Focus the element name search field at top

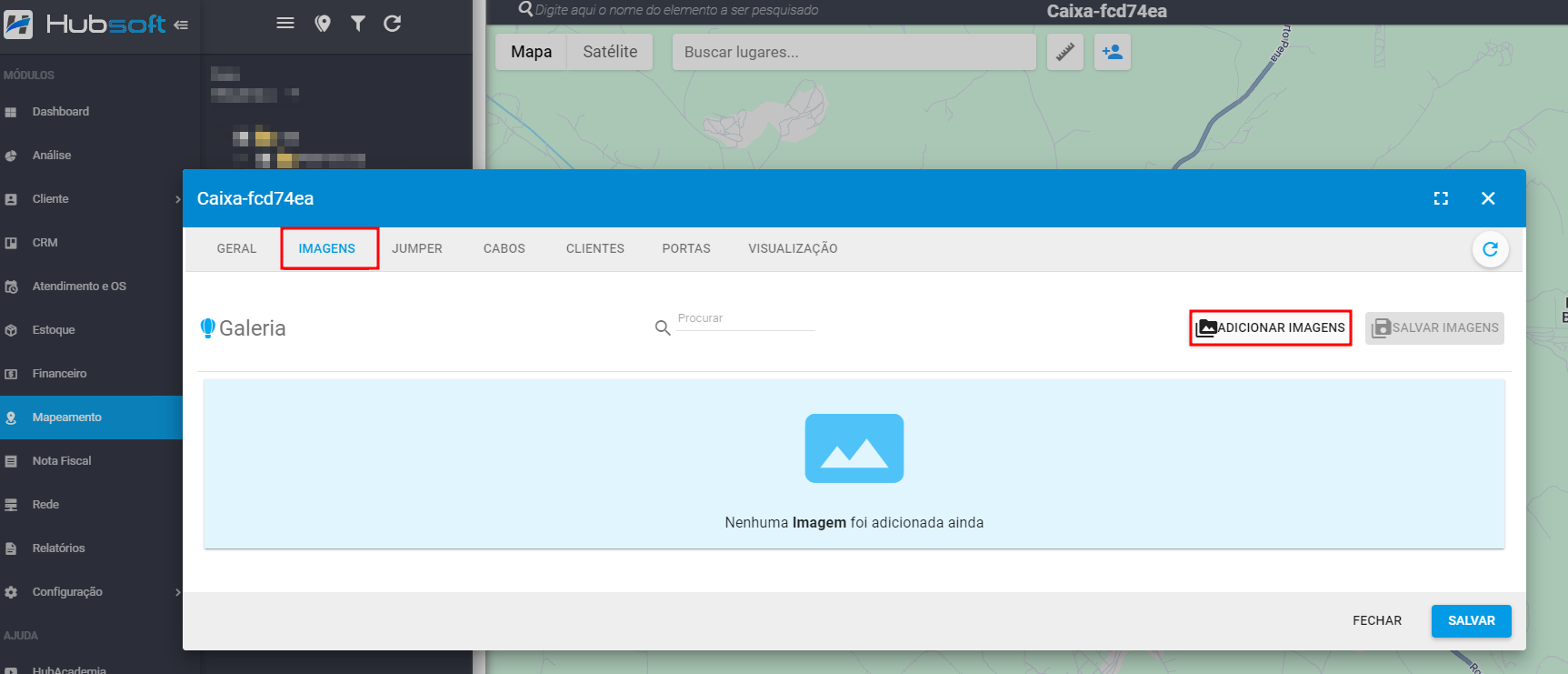coord(676,10)
